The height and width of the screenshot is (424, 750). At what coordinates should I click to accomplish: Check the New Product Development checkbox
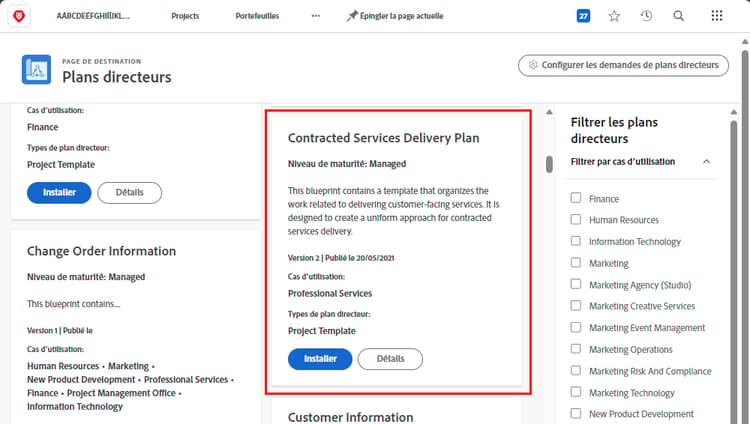coord(576,413)
